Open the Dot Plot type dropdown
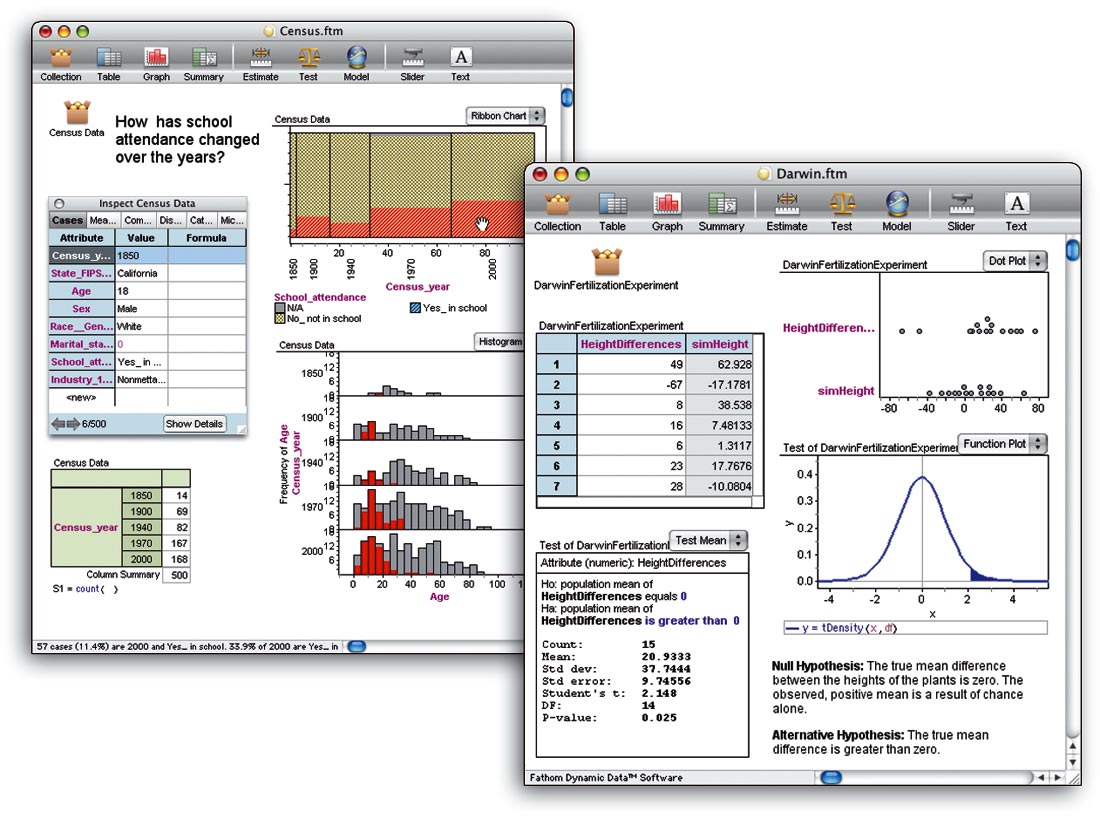1100x825 pixels. point(1015,261)
